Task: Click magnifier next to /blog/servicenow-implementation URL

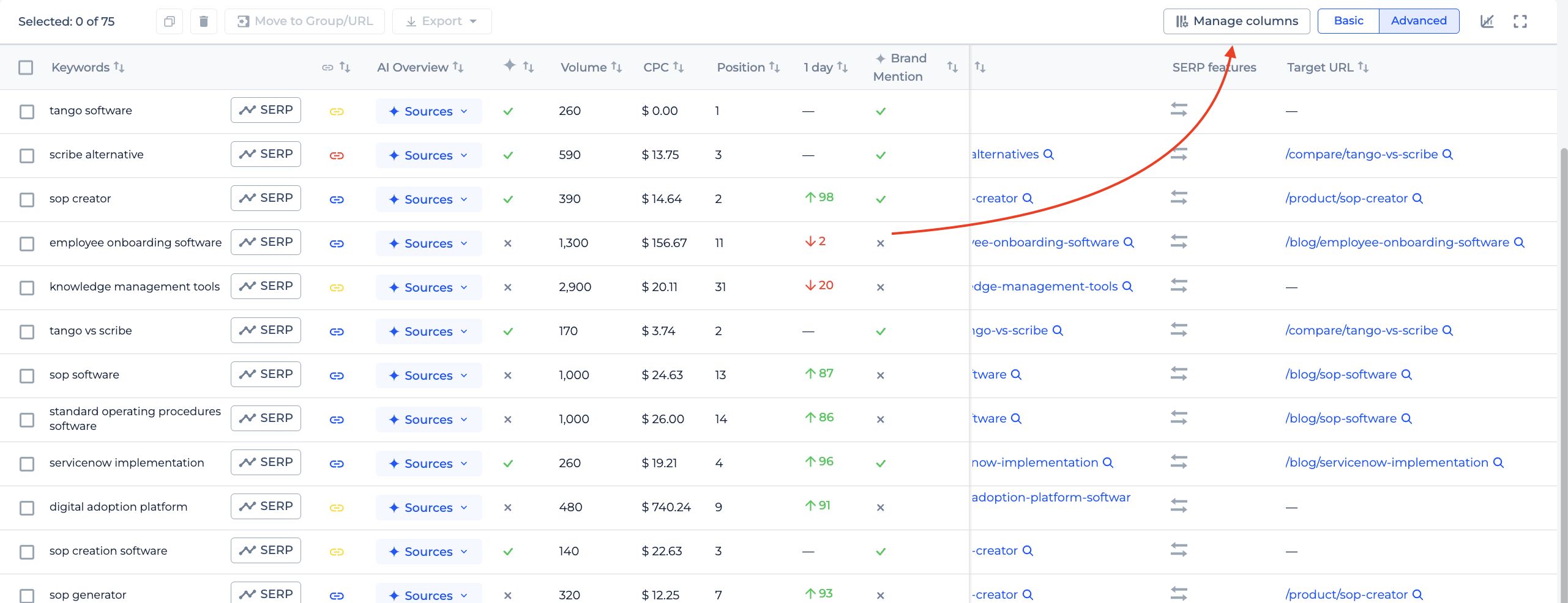Action: click(1498, 462)
